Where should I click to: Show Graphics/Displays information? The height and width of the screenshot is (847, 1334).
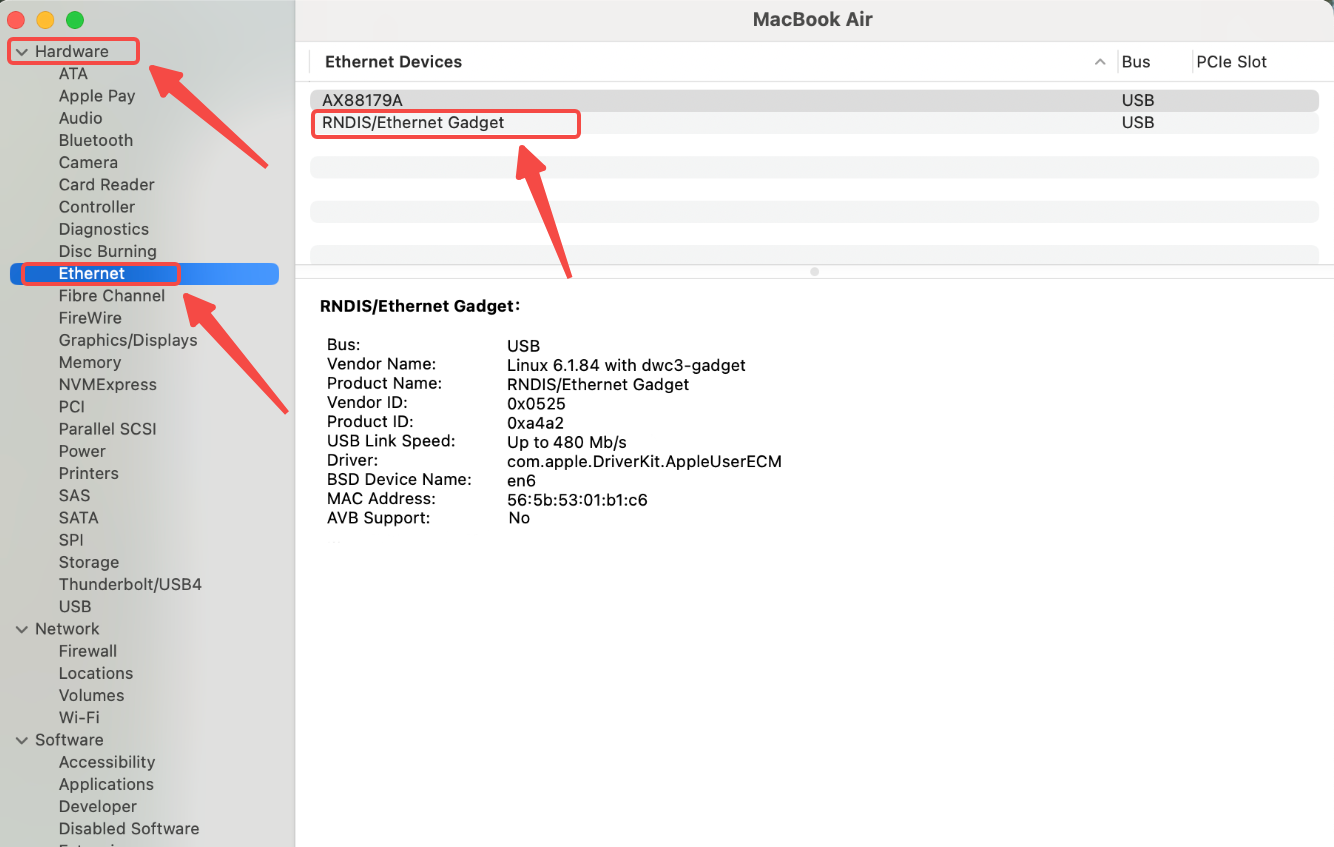click(x=128, y=340)
